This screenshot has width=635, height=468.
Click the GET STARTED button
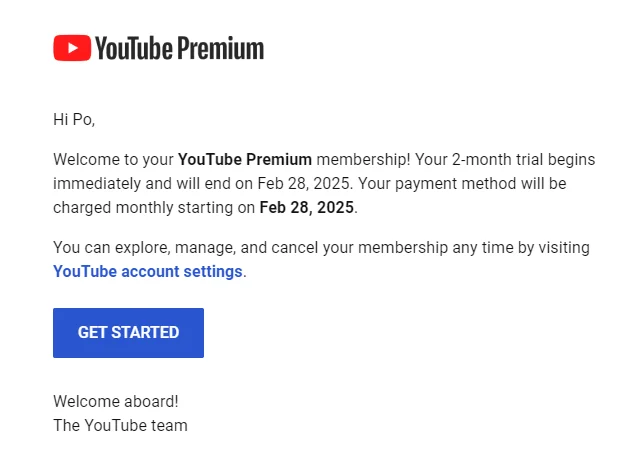click(128, 333)
